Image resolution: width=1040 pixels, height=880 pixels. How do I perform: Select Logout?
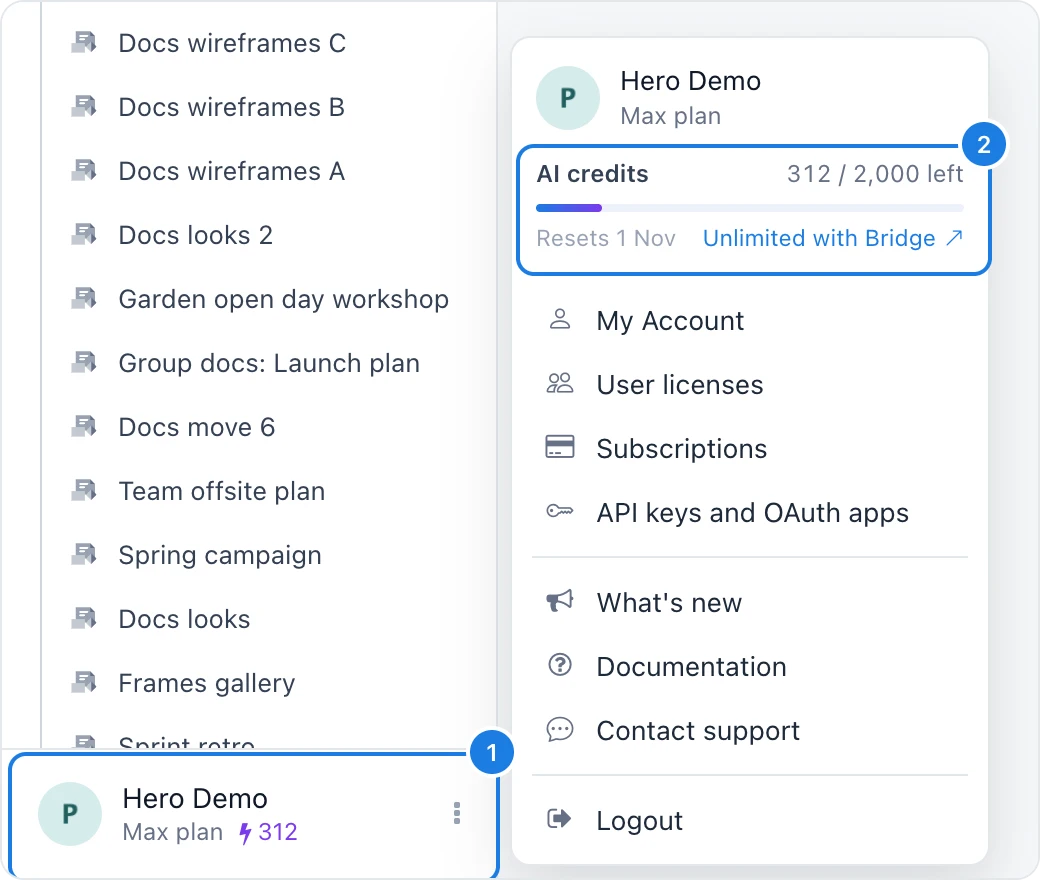pyautogui.click(x=749, y=820)
